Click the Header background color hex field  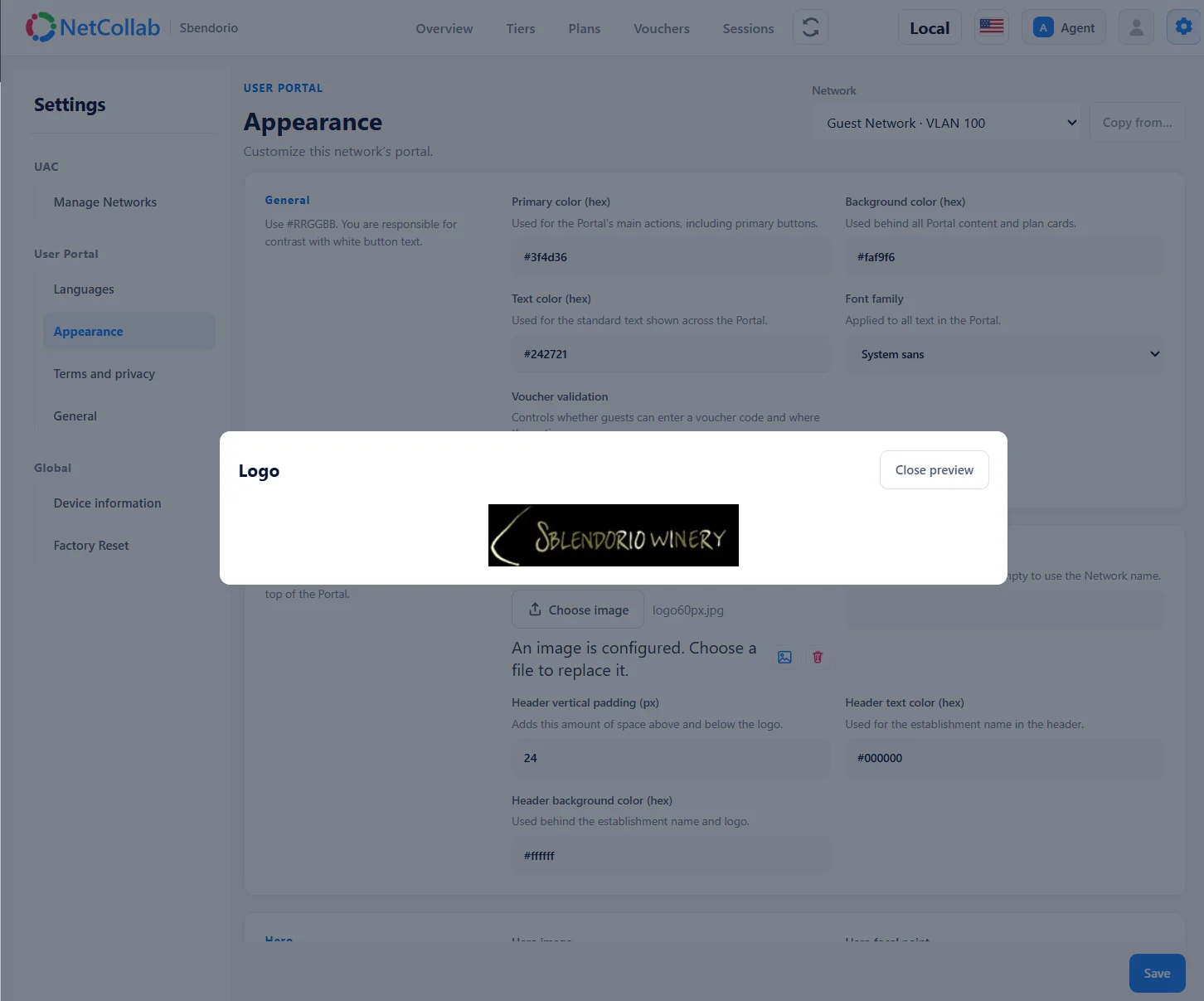[x=671, y=856]
